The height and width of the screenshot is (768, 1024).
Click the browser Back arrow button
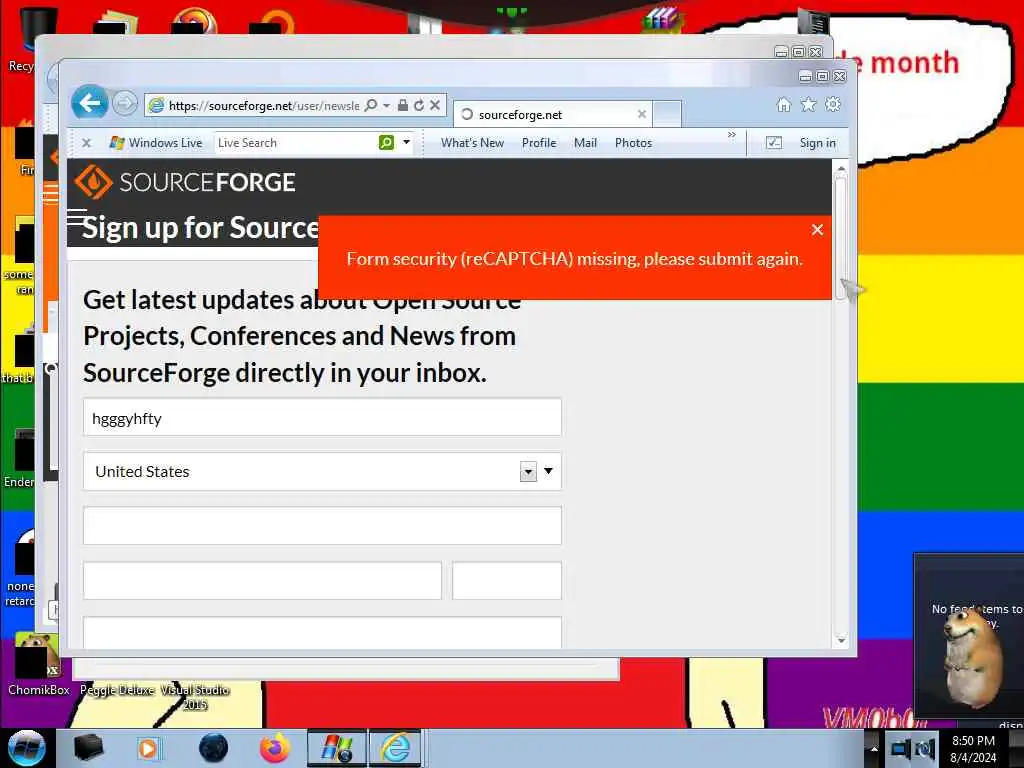coord(89,103)
